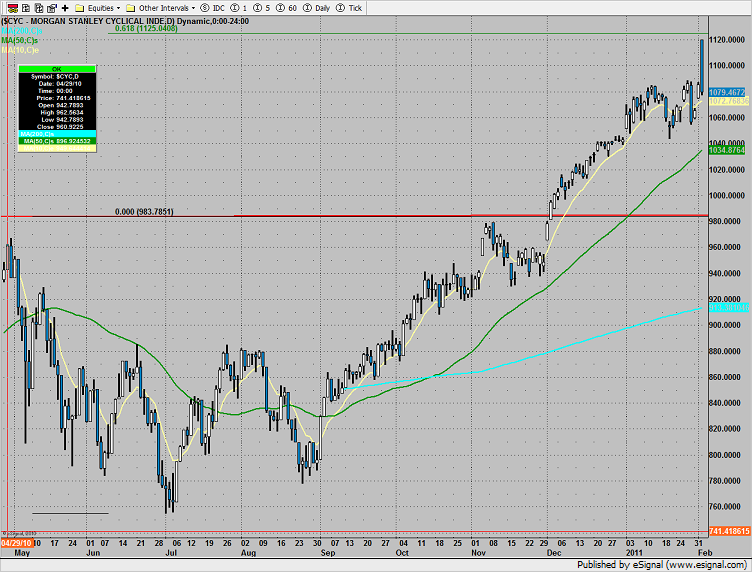
Task: Click the cyan 913.38 MA200 price tag
Action: coord(728,308)
